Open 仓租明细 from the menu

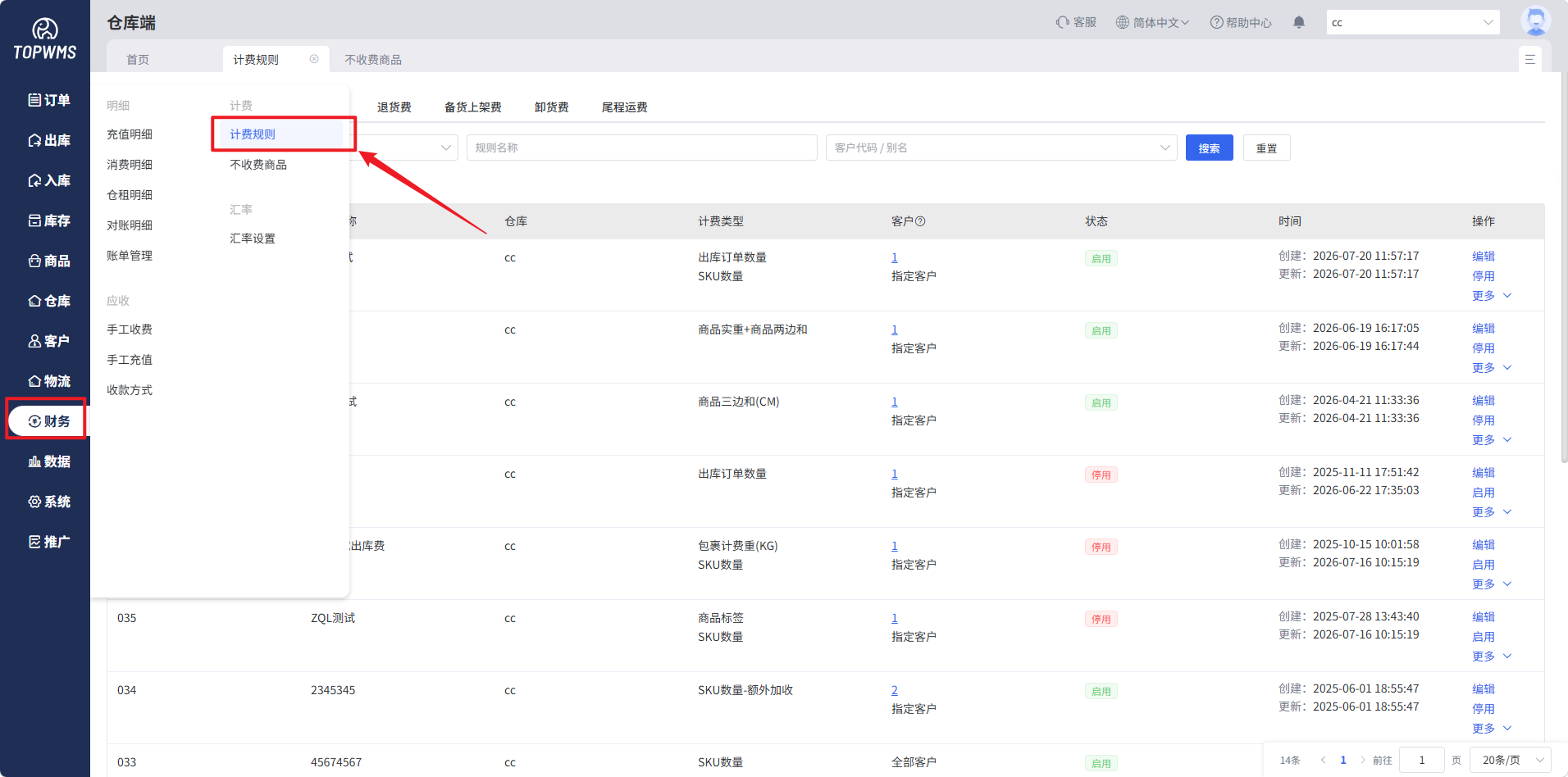click(x=130, y=195)
